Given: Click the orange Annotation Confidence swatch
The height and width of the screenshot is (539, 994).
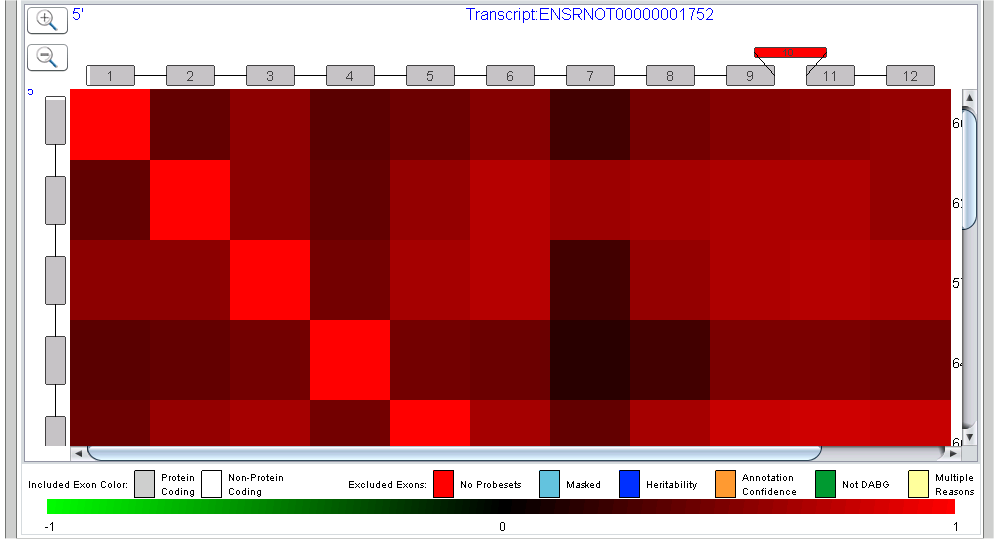Looking at the screenshot, I should (725, 484).
